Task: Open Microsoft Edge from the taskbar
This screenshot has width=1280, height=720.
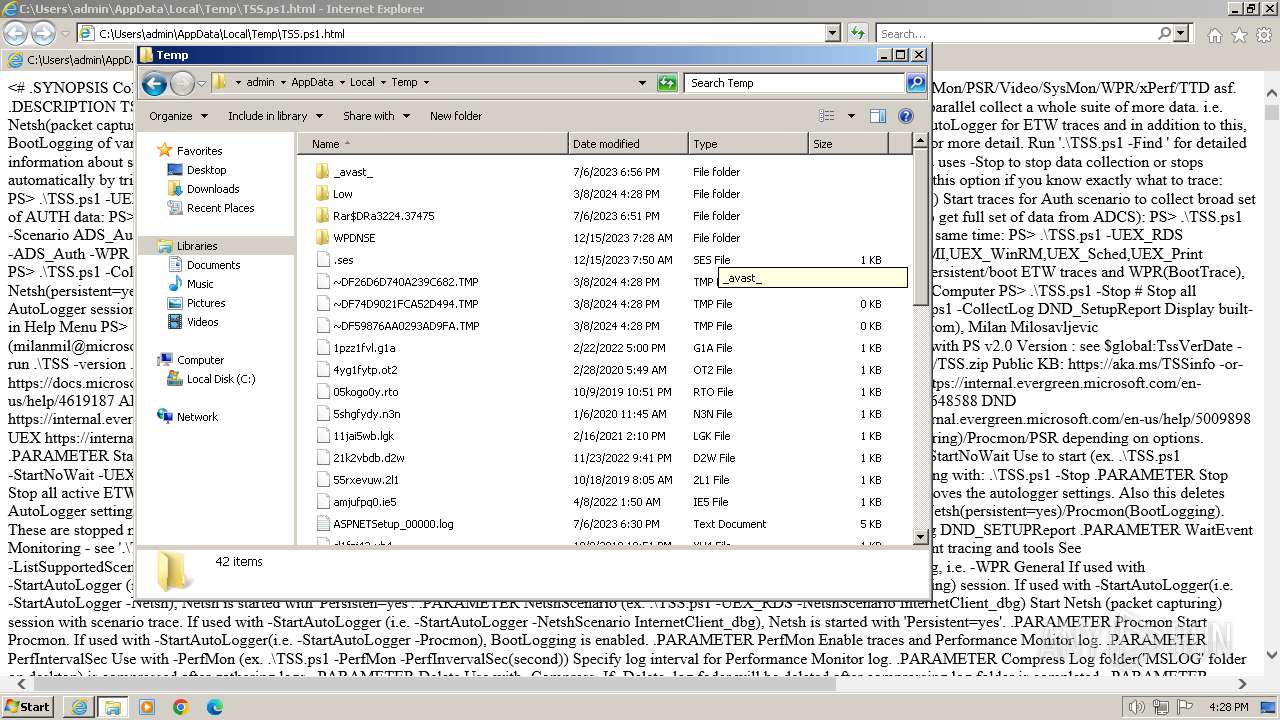Action: tap(215, 706)
